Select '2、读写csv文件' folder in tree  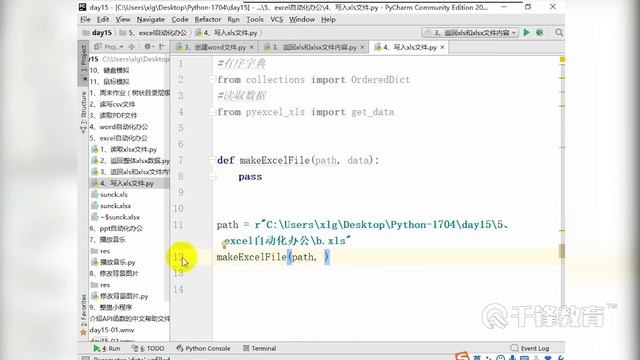coord(112,104)
